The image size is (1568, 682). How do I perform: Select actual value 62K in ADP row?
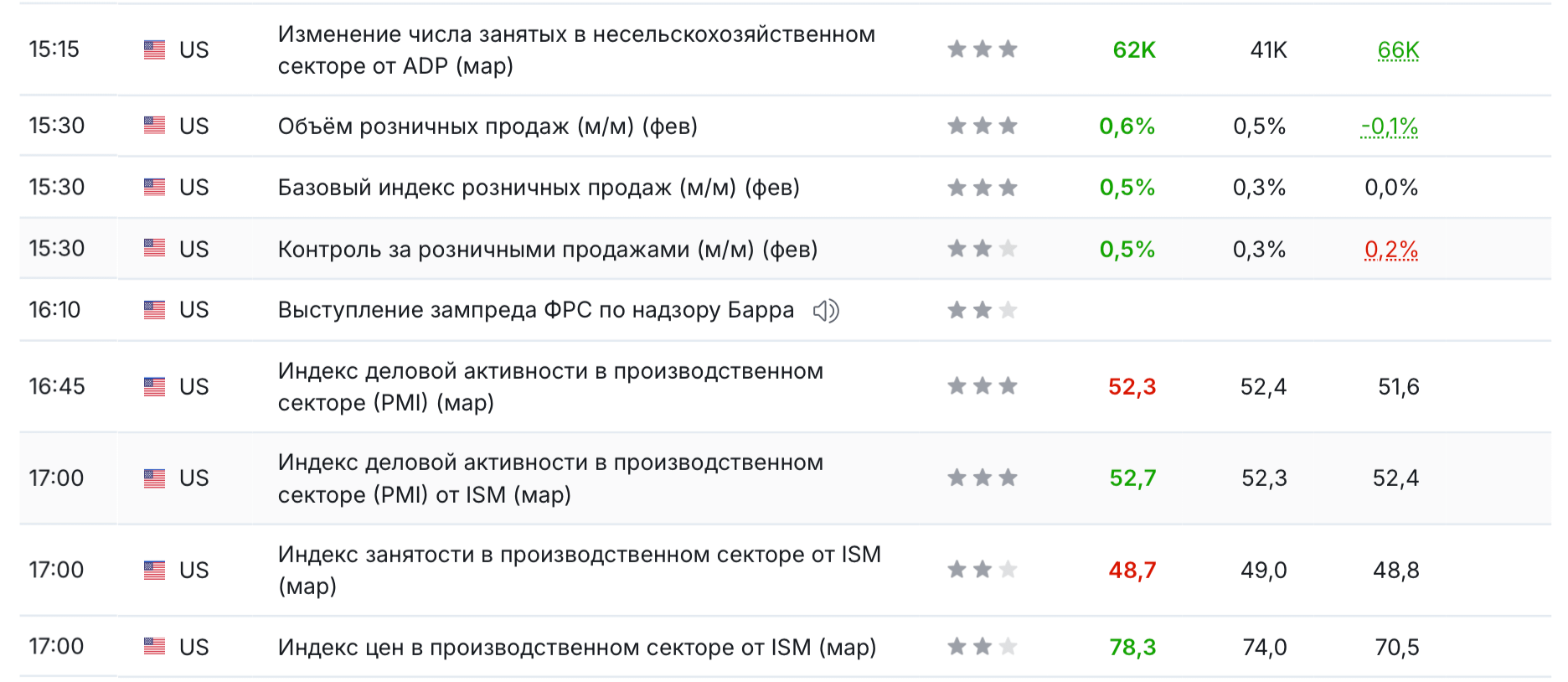1134,50
